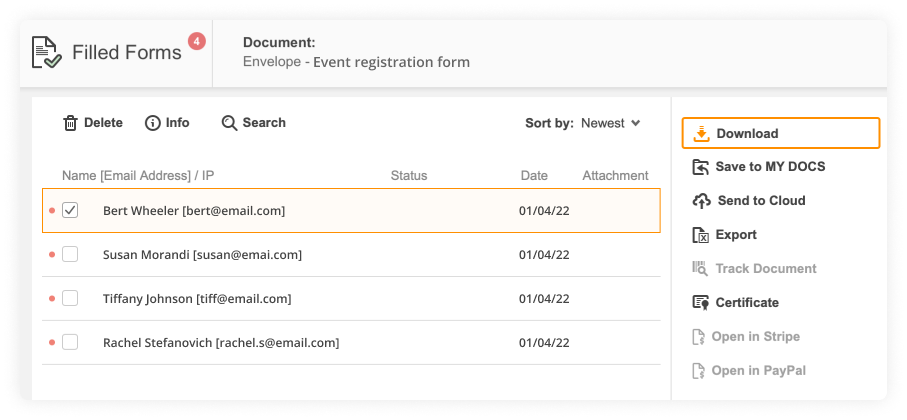Click the Filled Forms document icon

click(47, 52)
